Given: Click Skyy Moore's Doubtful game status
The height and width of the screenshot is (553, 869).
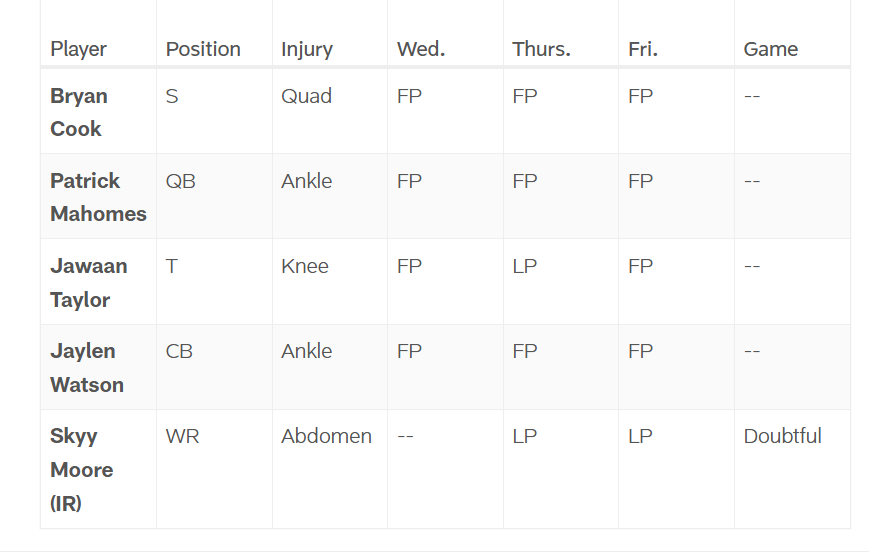Looking at the screenshot, I should point(783,436).
